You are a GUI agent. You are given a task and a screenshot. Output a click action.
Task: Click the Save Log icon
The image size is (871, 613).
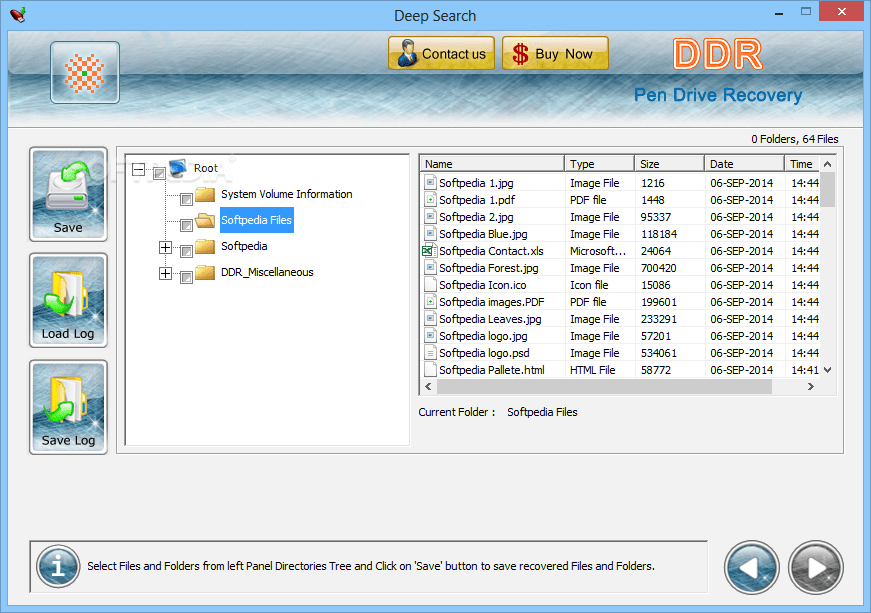pyautogui.click(x=67, y=400)
